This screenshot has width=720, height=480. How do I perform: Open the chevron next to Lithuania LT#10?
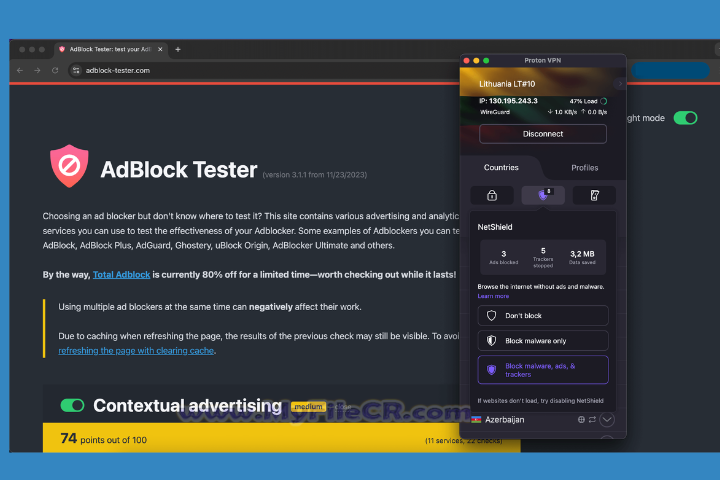click(620, 84)
